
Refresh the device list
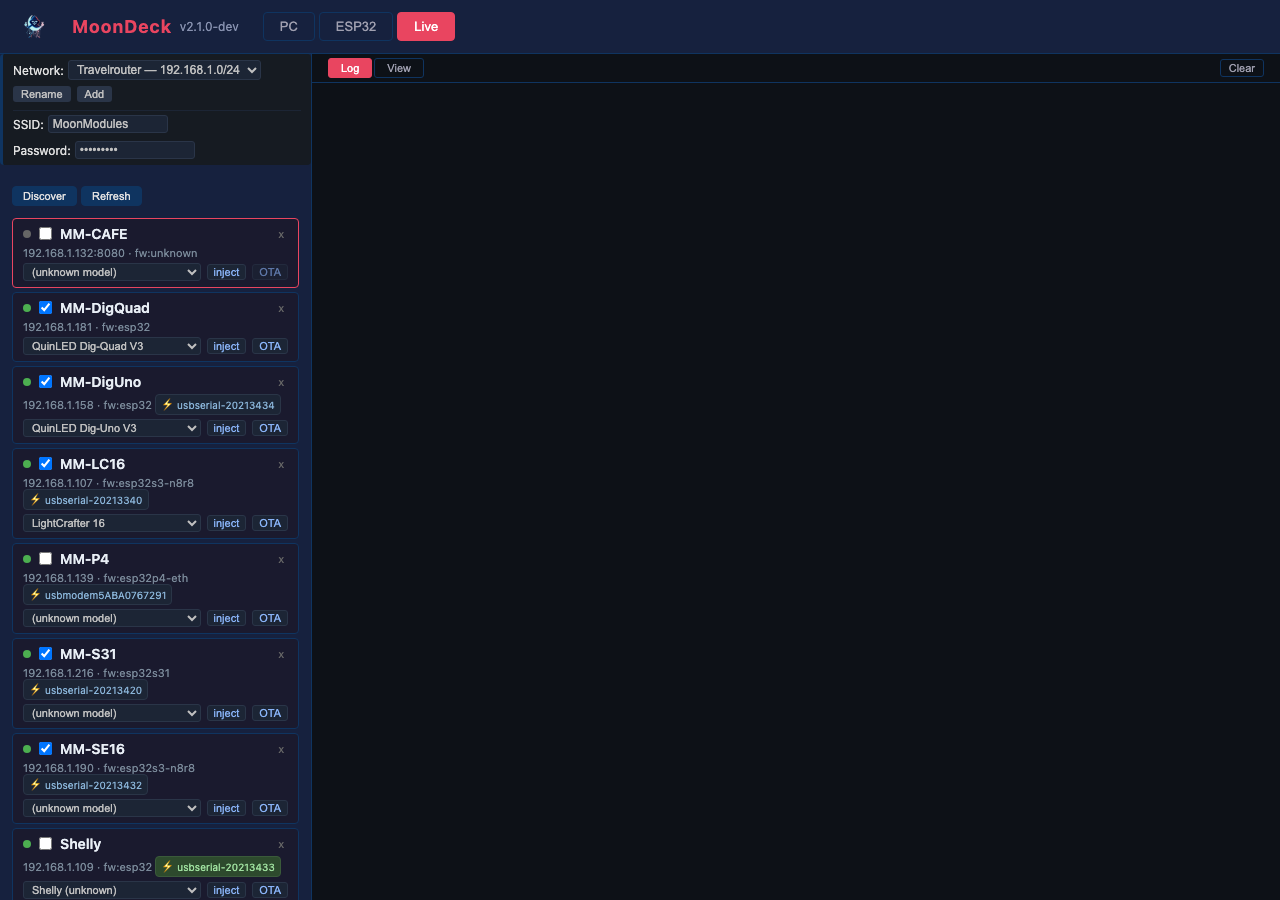tap(111, 196)
